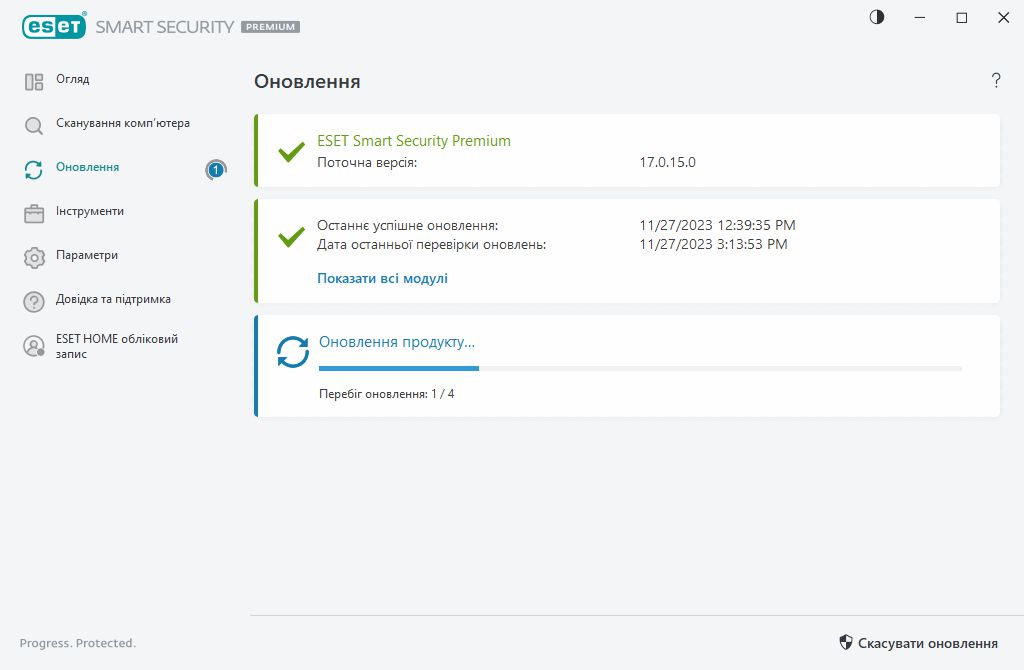Click the product update progress bar

pyautogui.click(x=639, y=369)
